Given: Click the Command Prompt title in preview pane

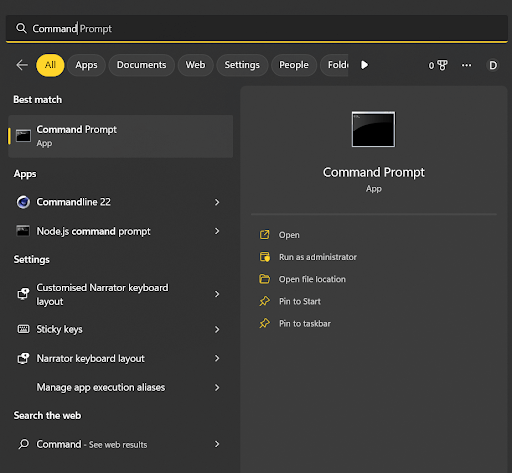Looking at the screenshot, I should (374, 173).
